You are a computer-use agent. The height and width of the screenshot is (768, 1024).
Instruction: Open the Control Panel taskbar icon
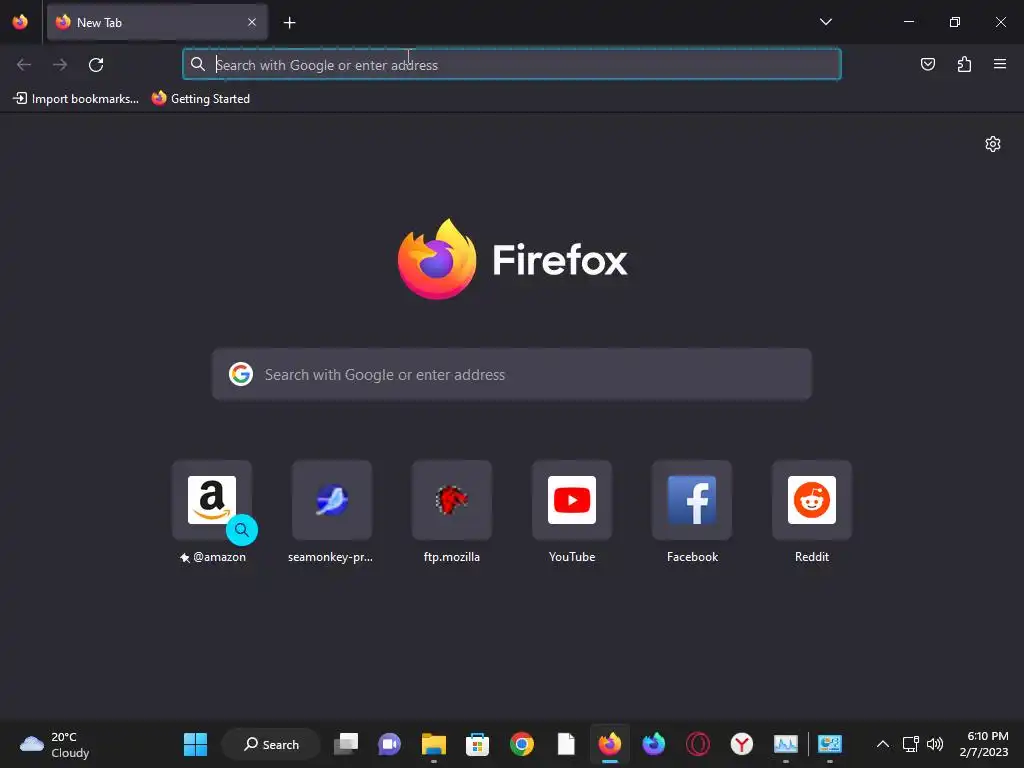(830, 744)
